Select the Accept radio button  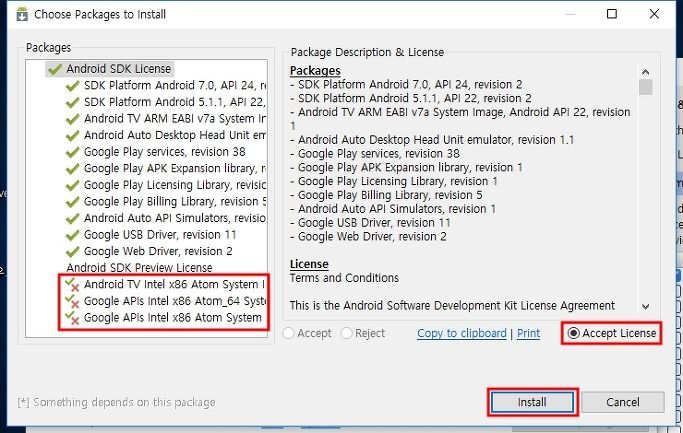click(288, 333)
